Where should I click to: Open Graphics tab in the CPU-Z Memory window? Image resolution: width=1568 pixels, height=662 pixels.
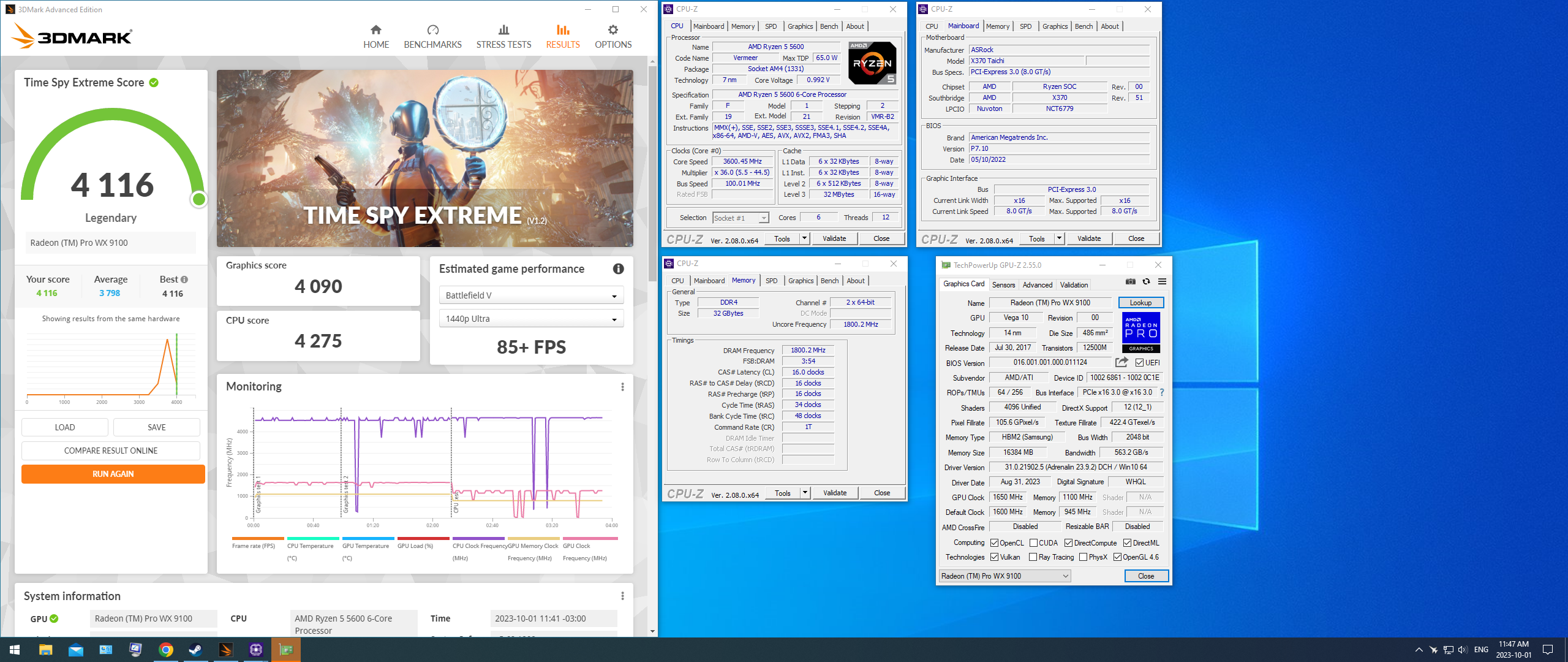[801, 281]
